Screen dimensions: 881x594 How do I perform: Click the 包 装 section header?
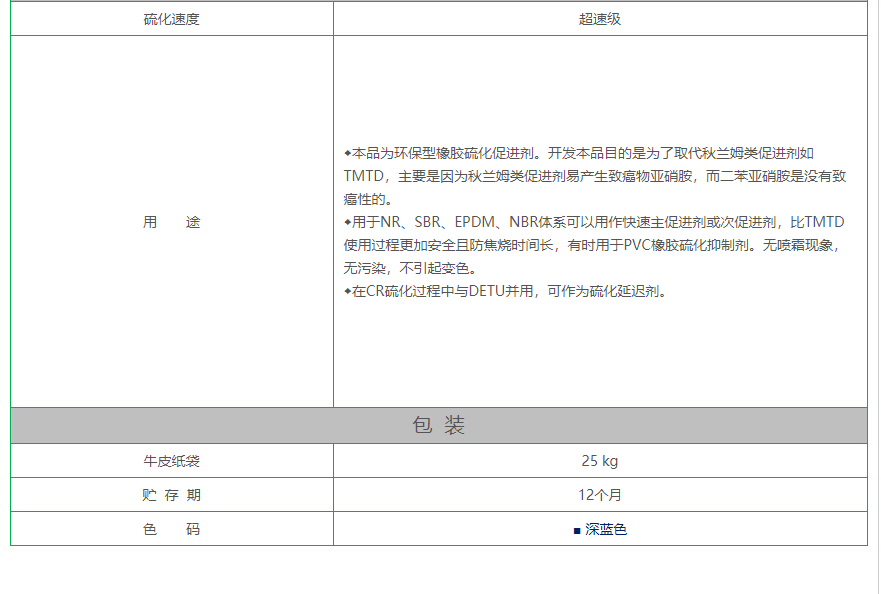click(439, 426)
